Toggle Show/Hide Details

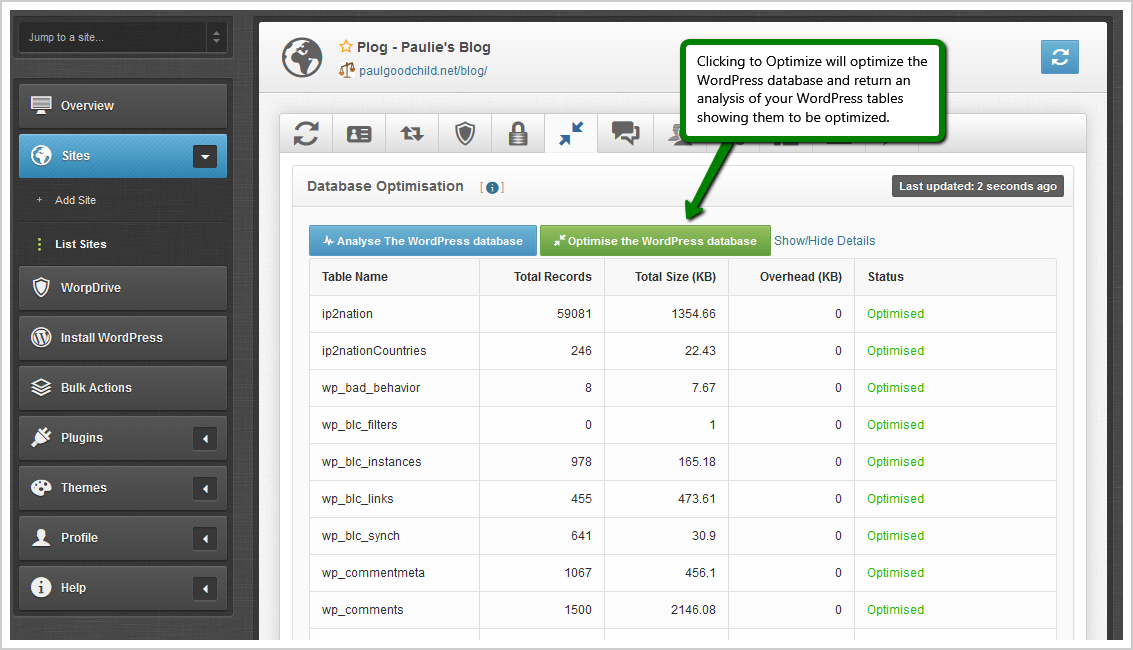pos(824,240)
